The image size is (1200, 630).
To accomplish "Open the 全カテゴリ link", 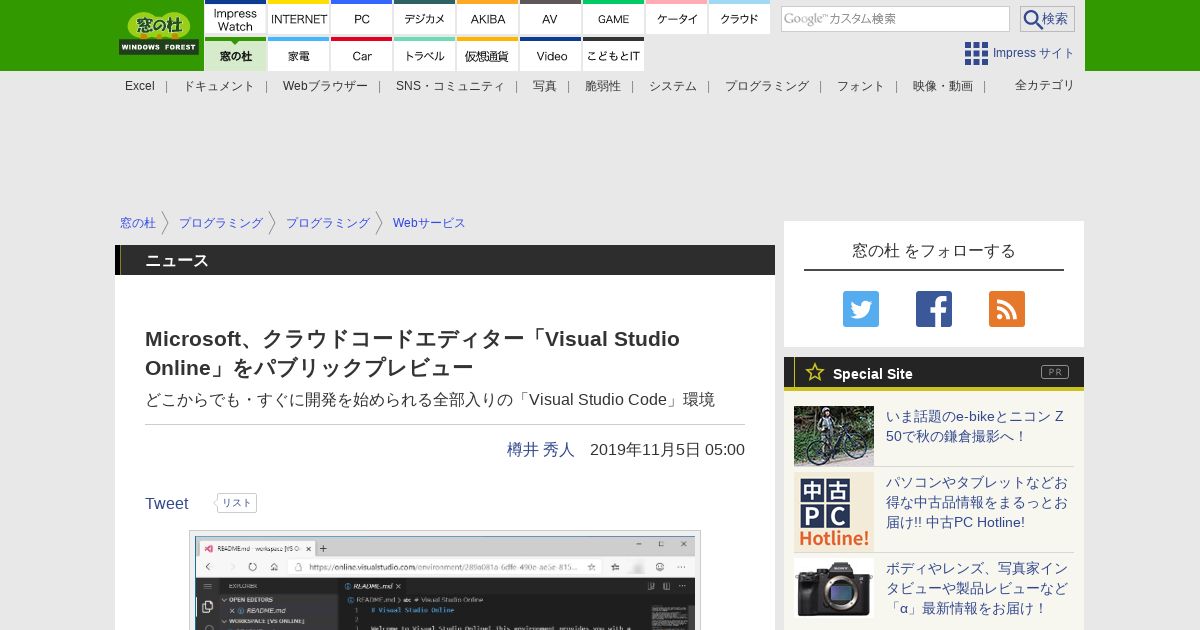I will 1045,85.
